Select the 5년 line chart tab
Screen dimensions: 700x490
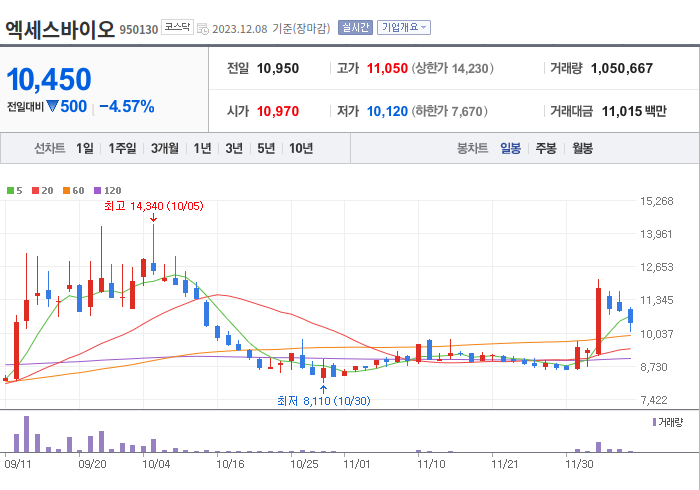tap(266, 148)
